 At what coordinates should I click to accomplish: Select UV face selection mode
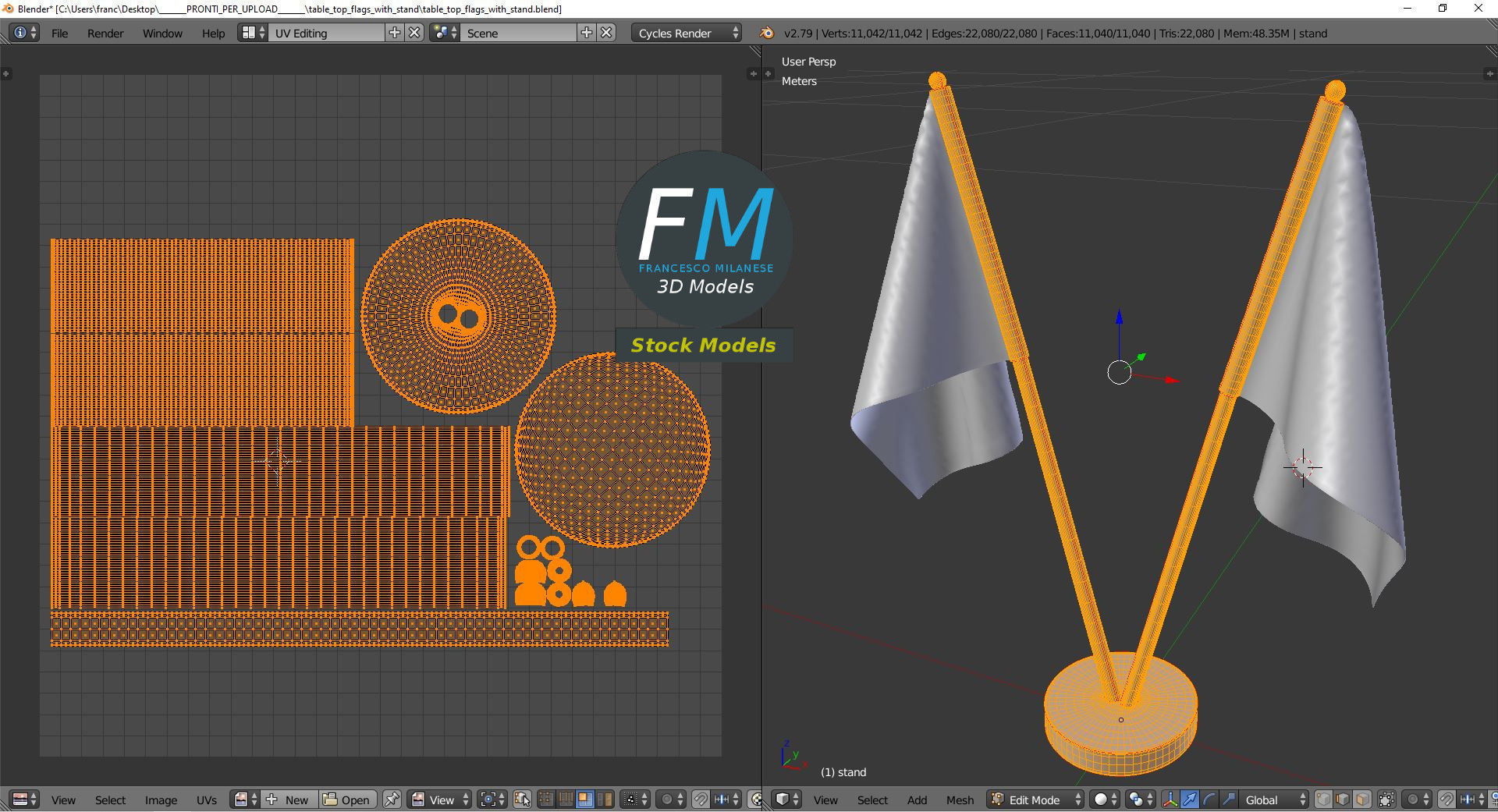[584, 800]
